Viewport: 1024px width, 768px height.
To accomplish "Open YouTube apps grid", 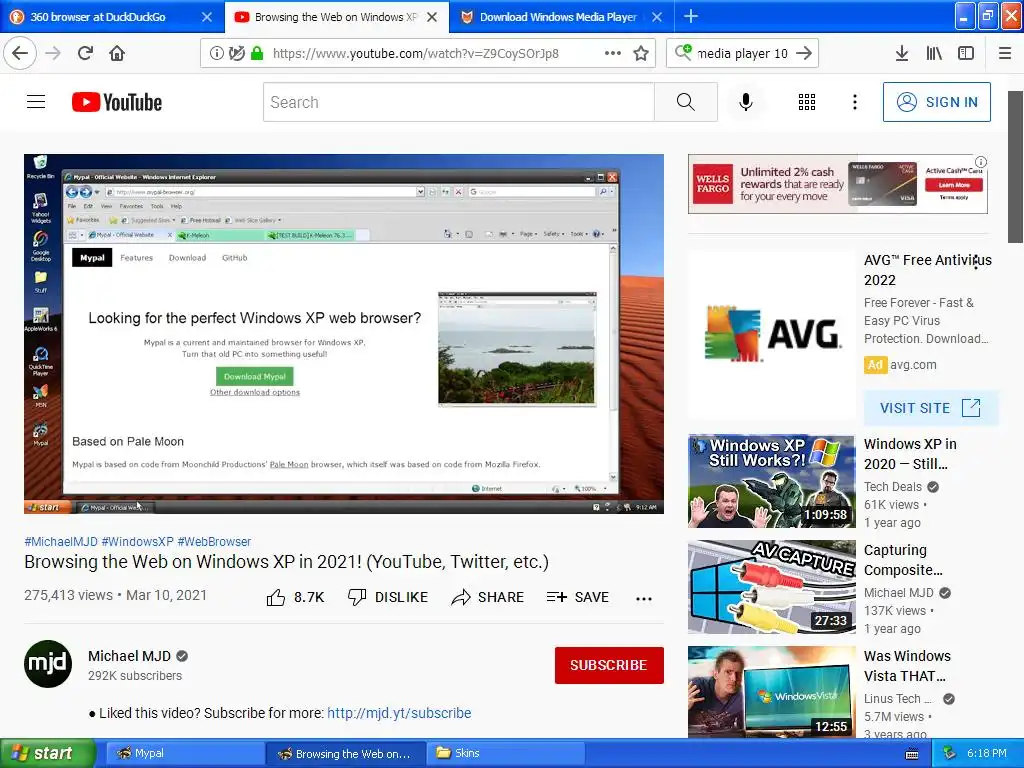I will coord(807,102).
